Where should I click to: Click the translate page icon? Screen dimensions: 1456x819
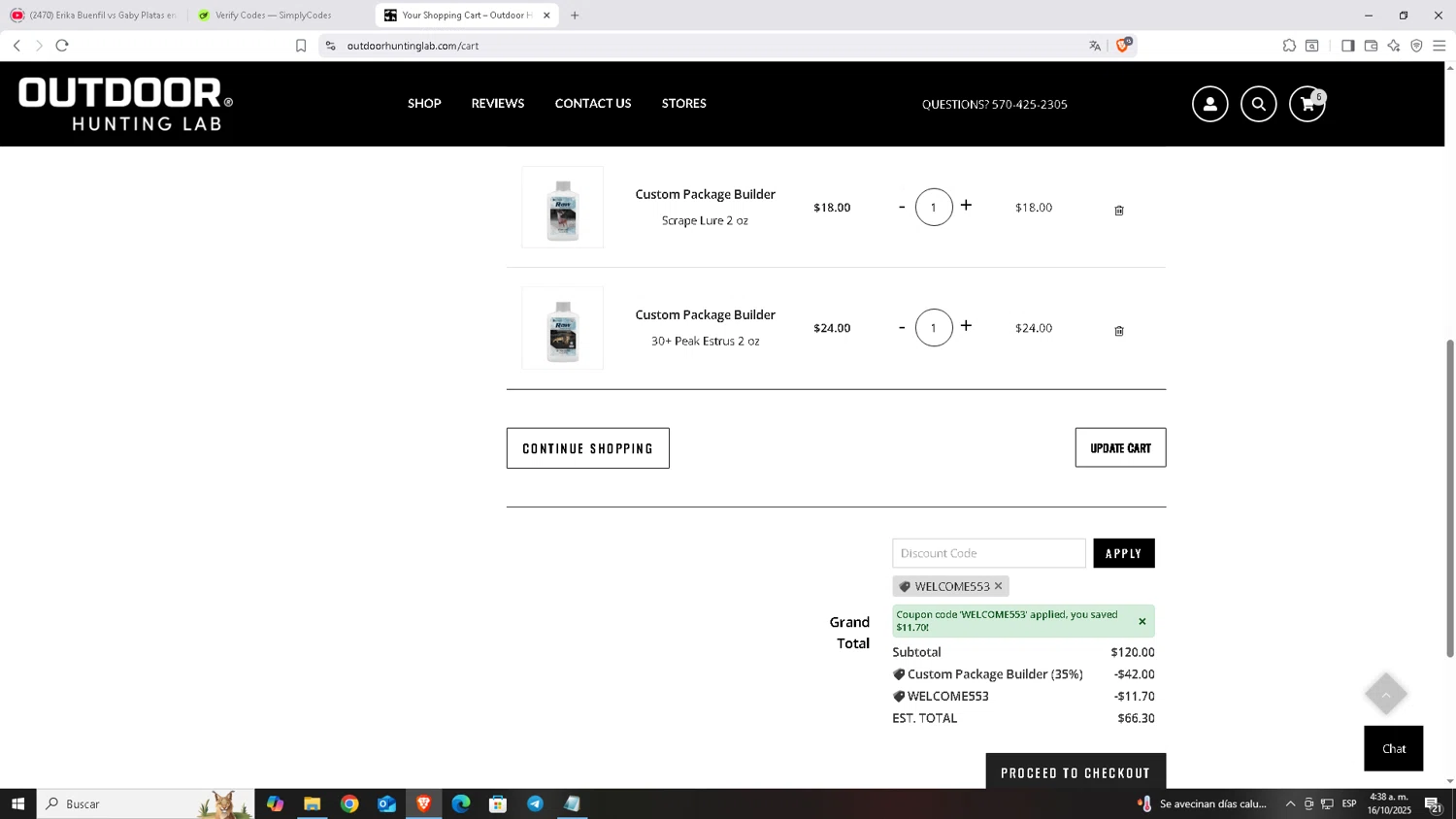click(x=1095, y=46)
